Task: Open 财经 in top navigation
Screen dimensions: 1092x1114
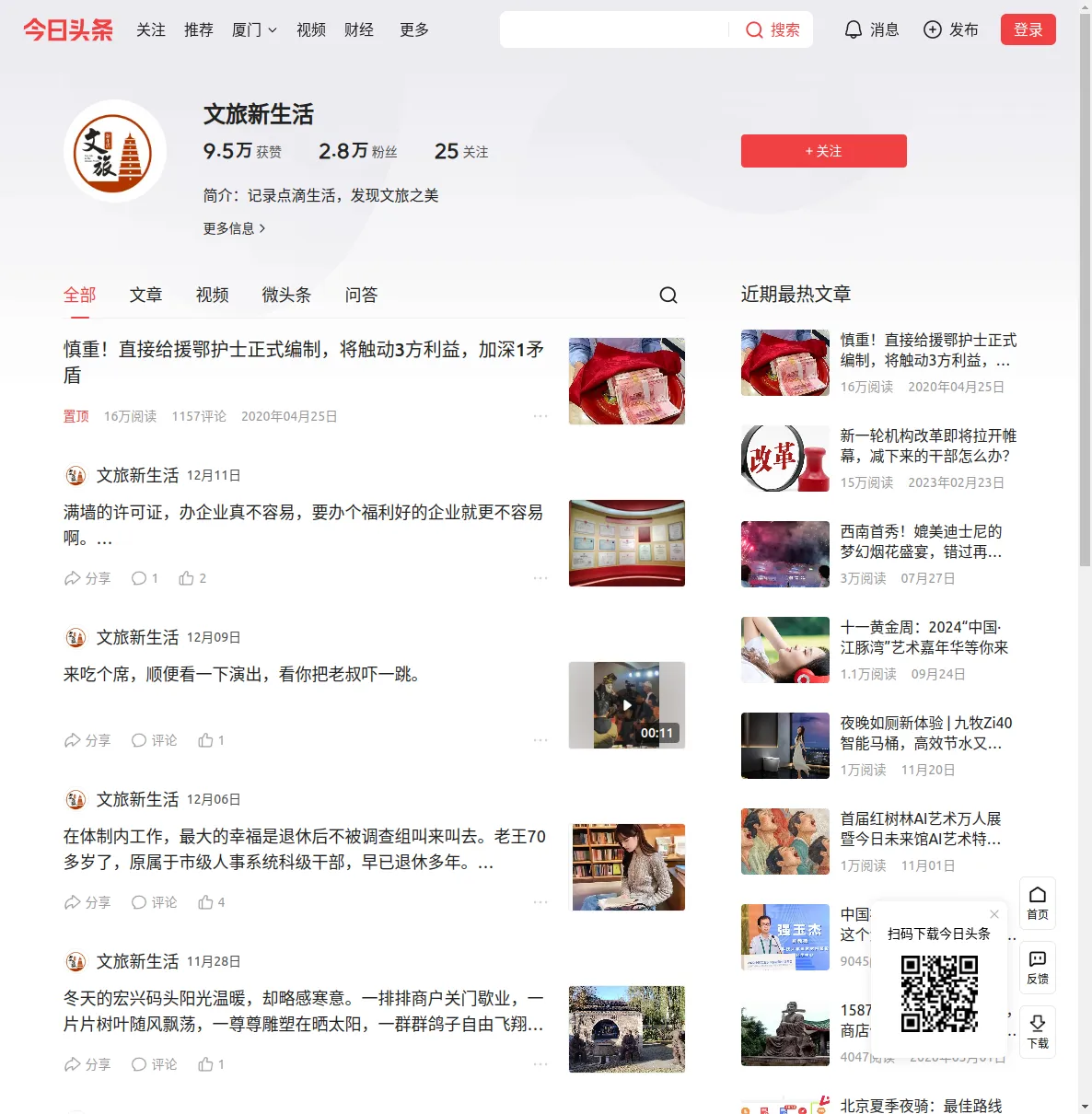Action: click(x=359, y=30)
